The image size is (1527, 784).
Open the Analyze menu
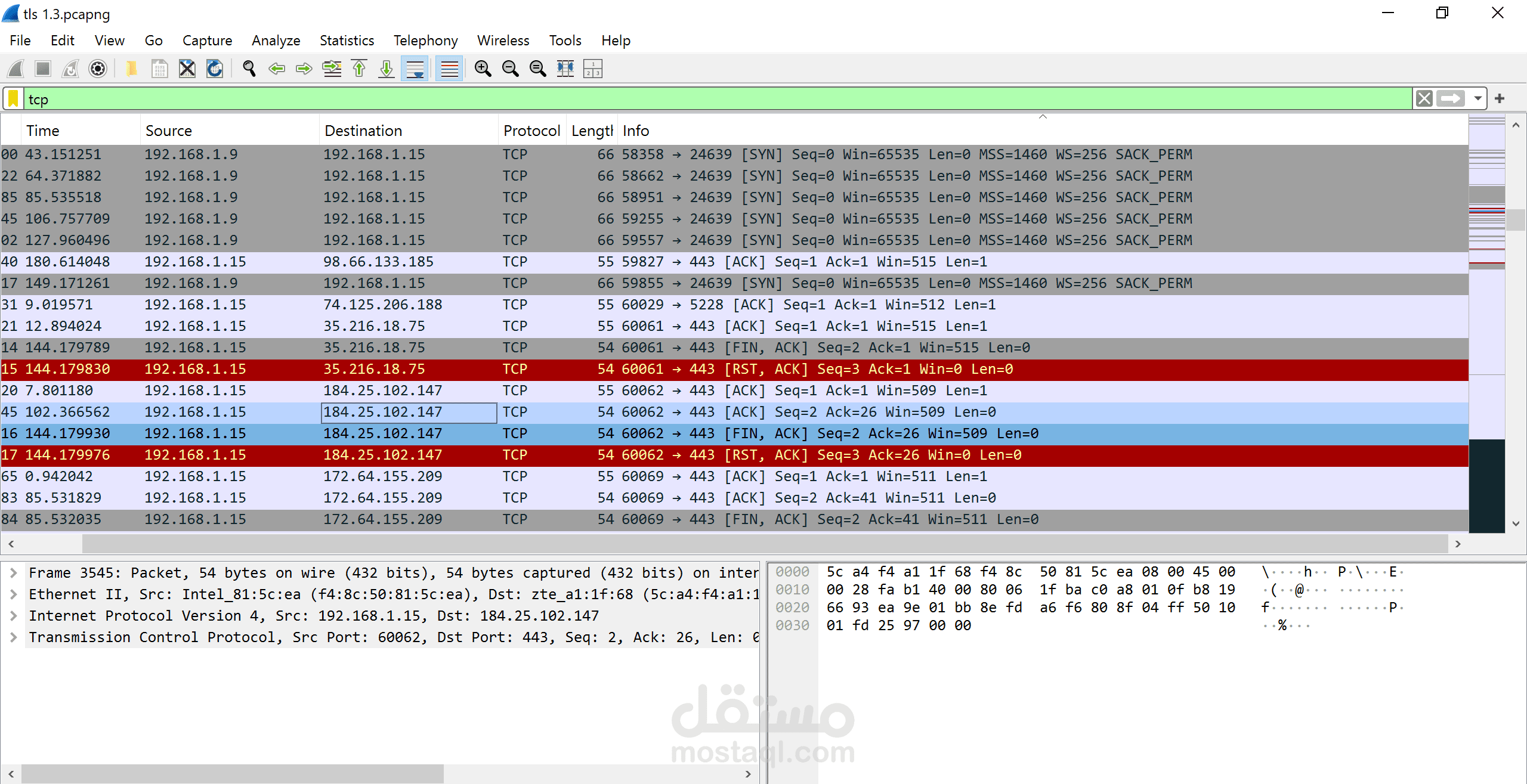coord(276,41)
